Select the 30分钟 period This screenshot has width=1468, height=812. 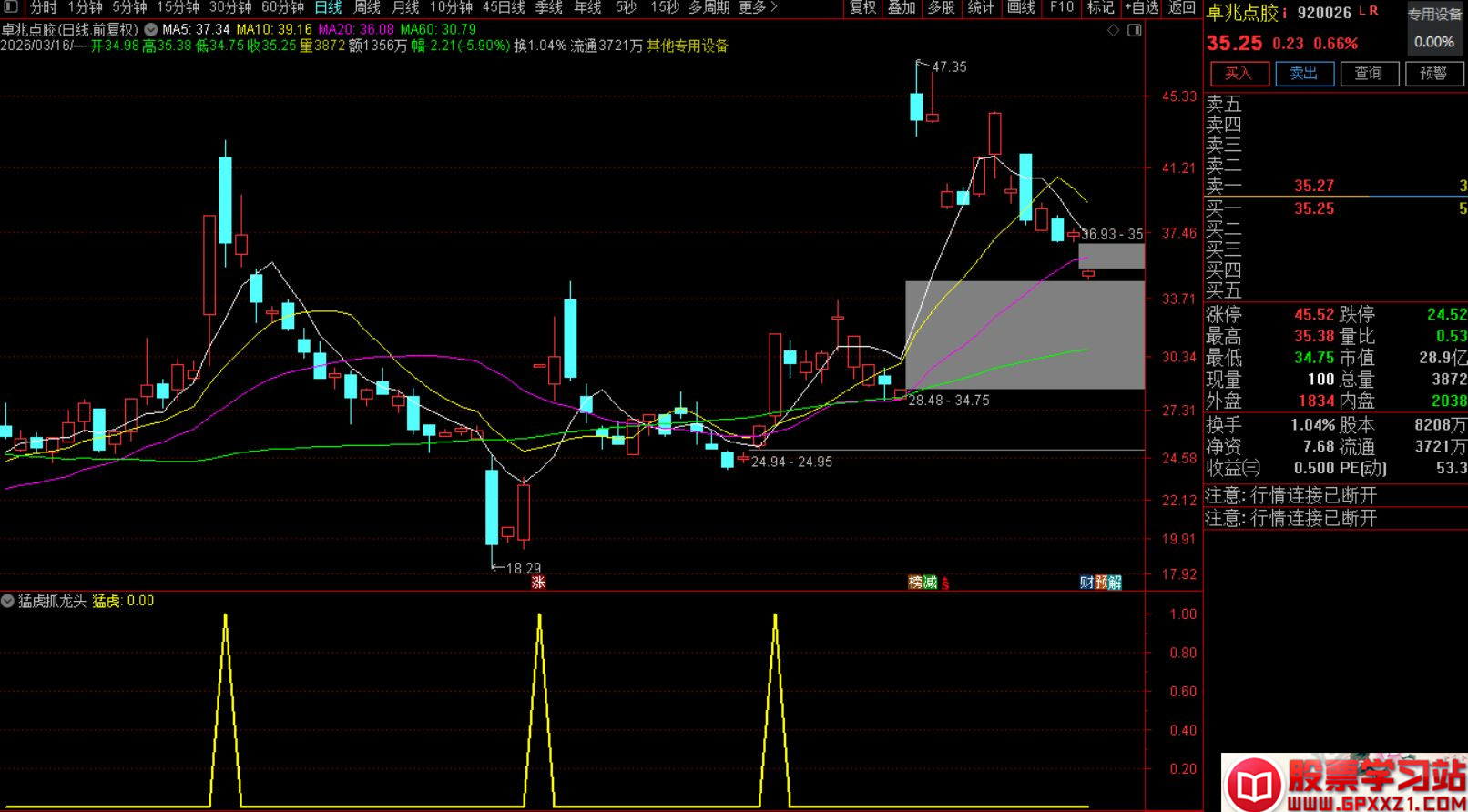coord(230,7)
